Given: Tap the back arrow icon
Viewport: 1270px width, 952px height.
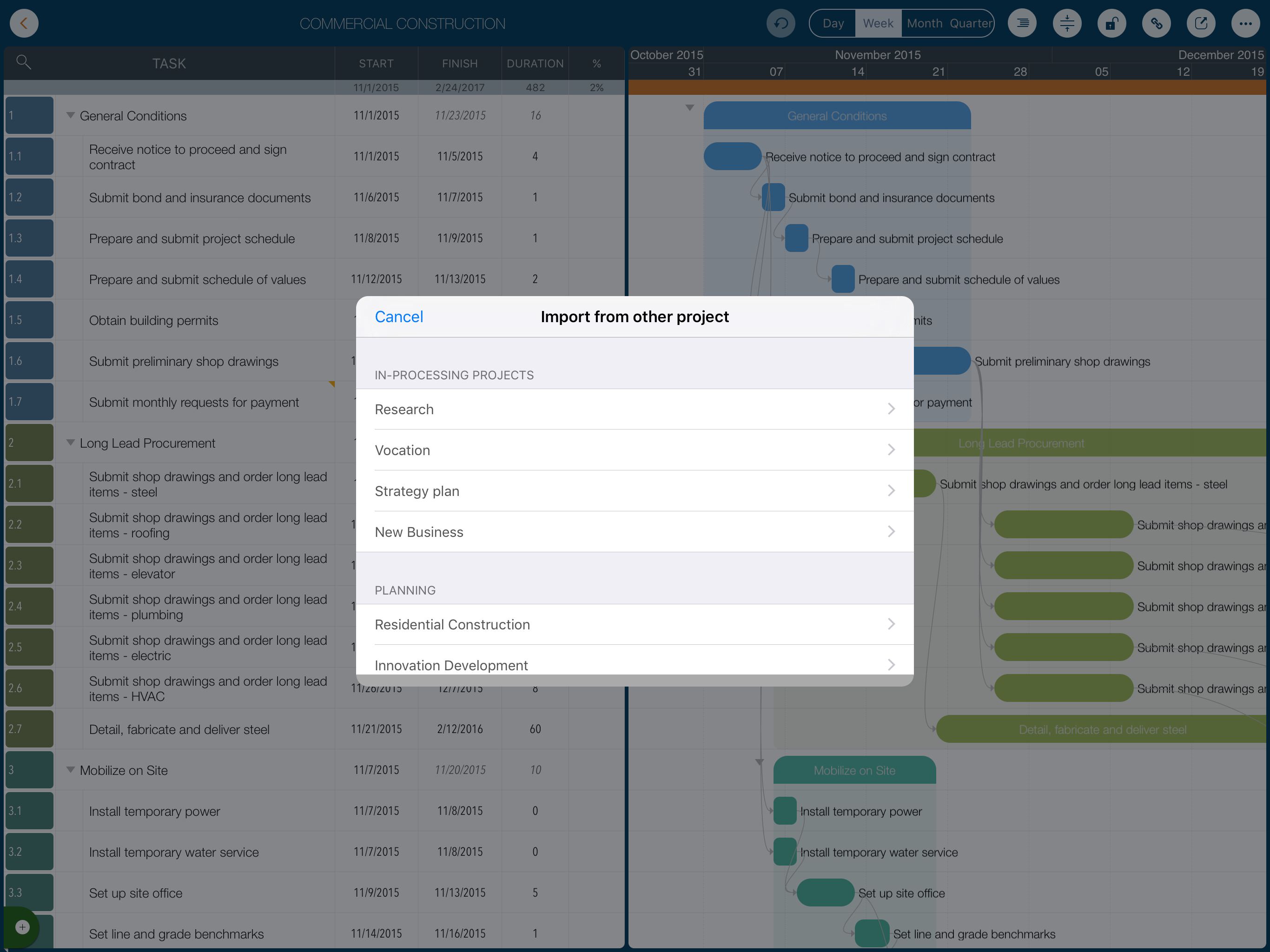Looking at the screenshot, I should click(24, 24).
